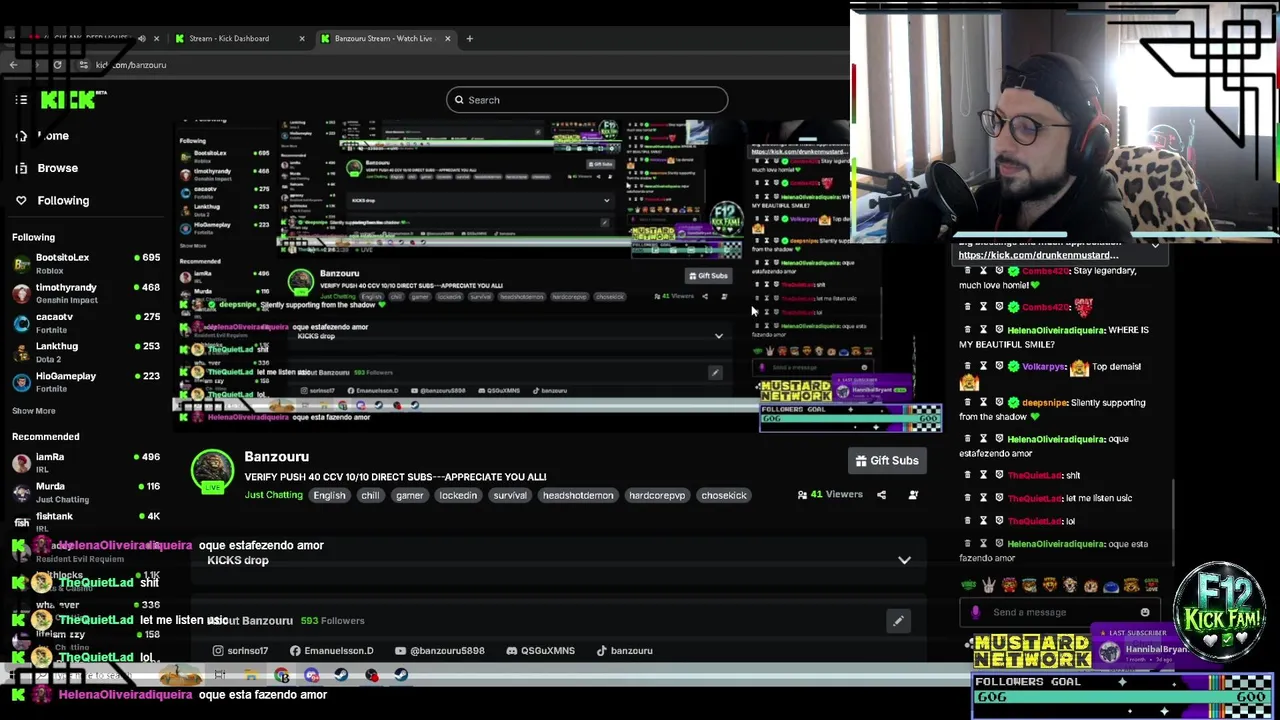
Task: Share the Banzouru stream
Action: point(881,494)
